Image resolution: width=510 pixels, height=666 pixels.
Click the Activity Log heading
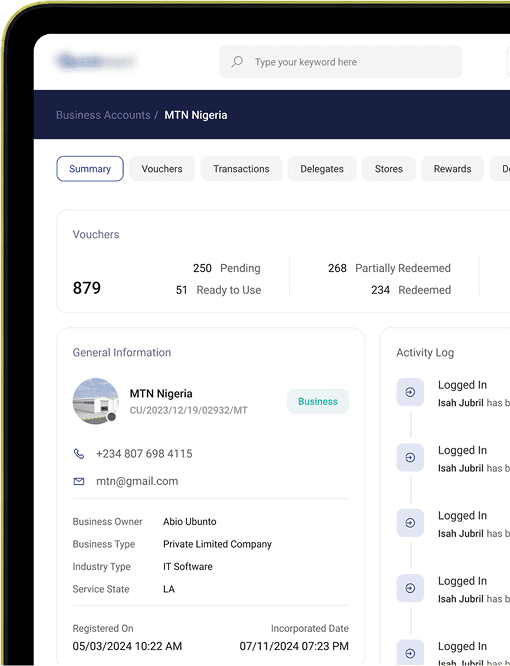(425, 353)
